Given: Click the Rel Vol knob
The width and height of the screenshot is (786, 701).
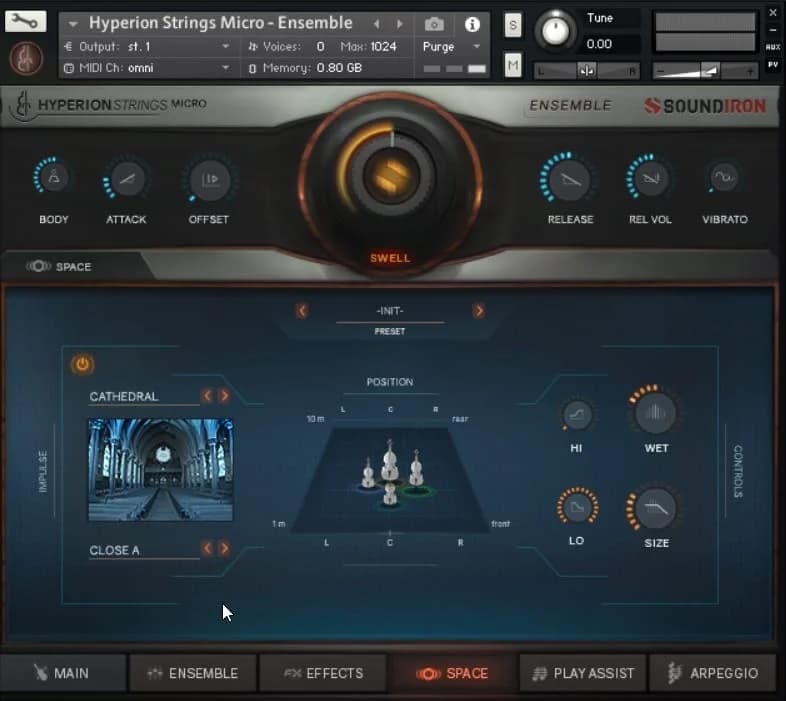Looking at the screenshot, I should 650,178.
